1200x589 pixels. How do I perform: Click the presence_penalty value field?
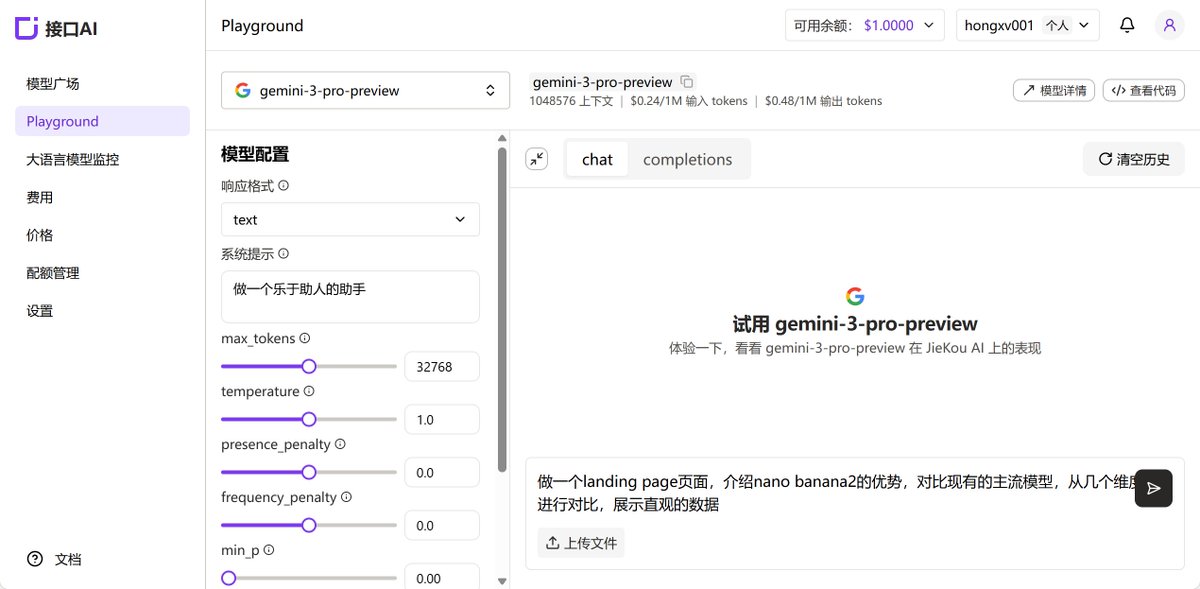442,473
